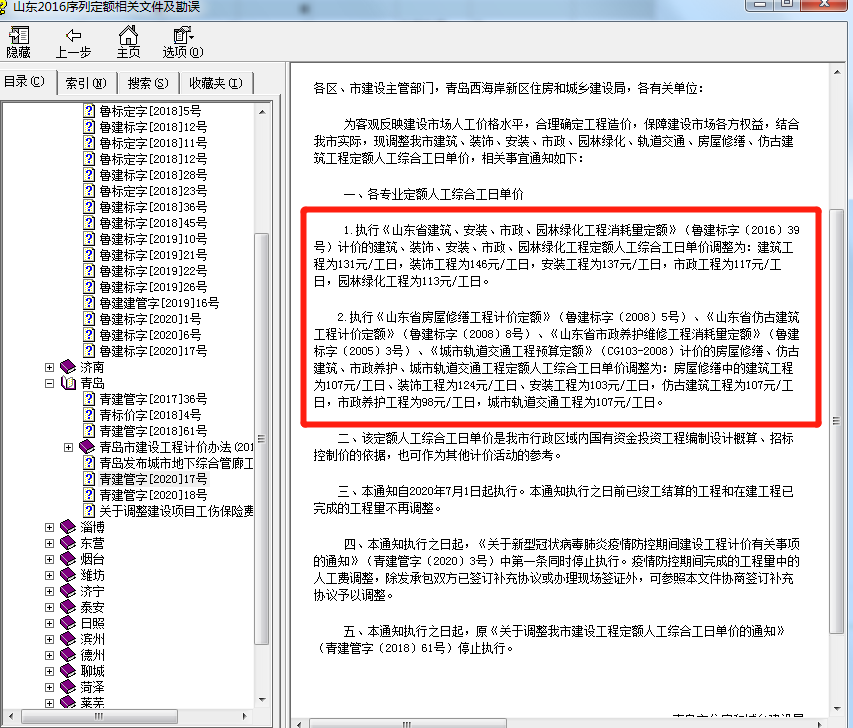The height and width of the screenshot is (728, 853).
Task: Click the tree panel horizontal scrollbar thumb
Action: point(99,716)
